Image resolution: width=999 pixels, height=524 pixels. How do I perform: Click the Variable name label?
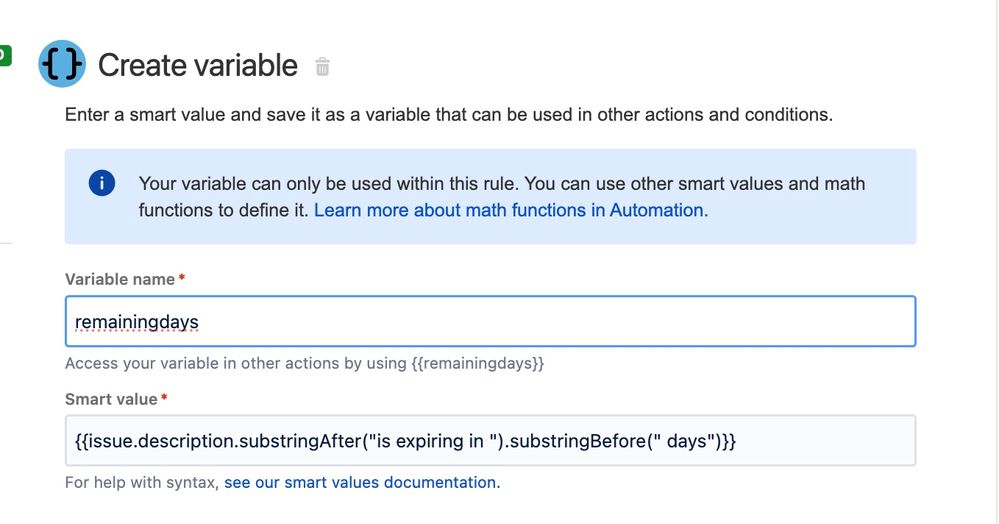119,279
